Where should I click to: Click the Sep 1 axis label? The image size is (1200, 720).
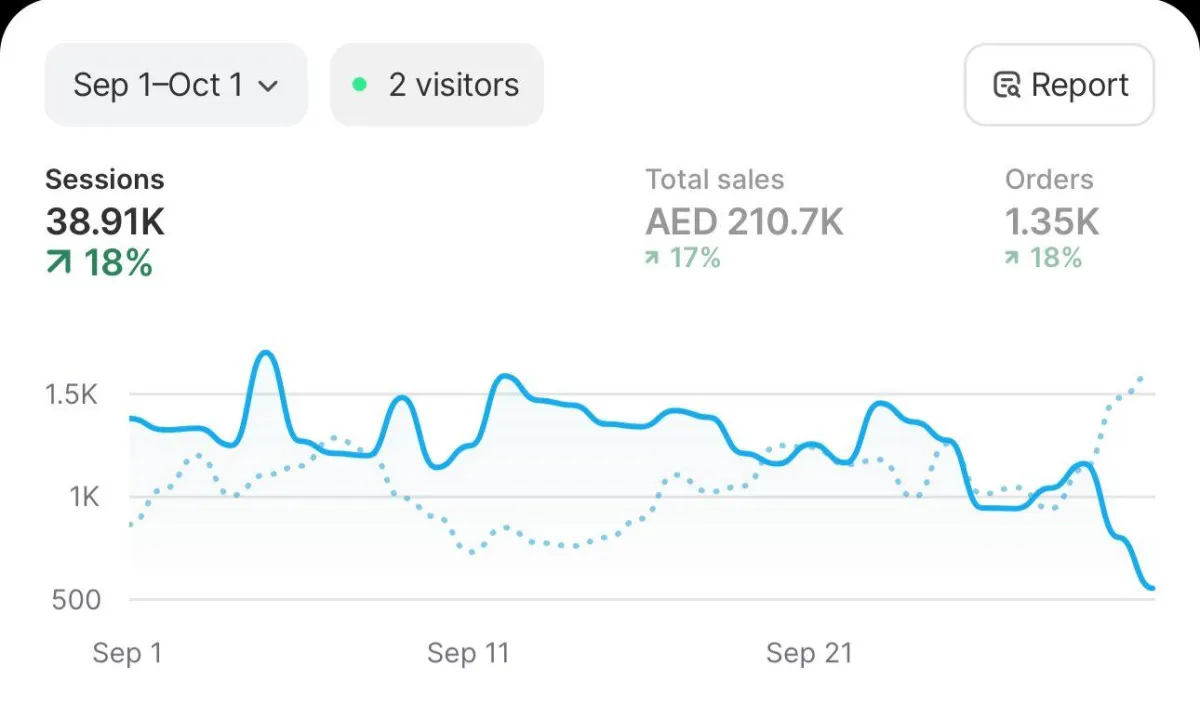pos(127,653)
